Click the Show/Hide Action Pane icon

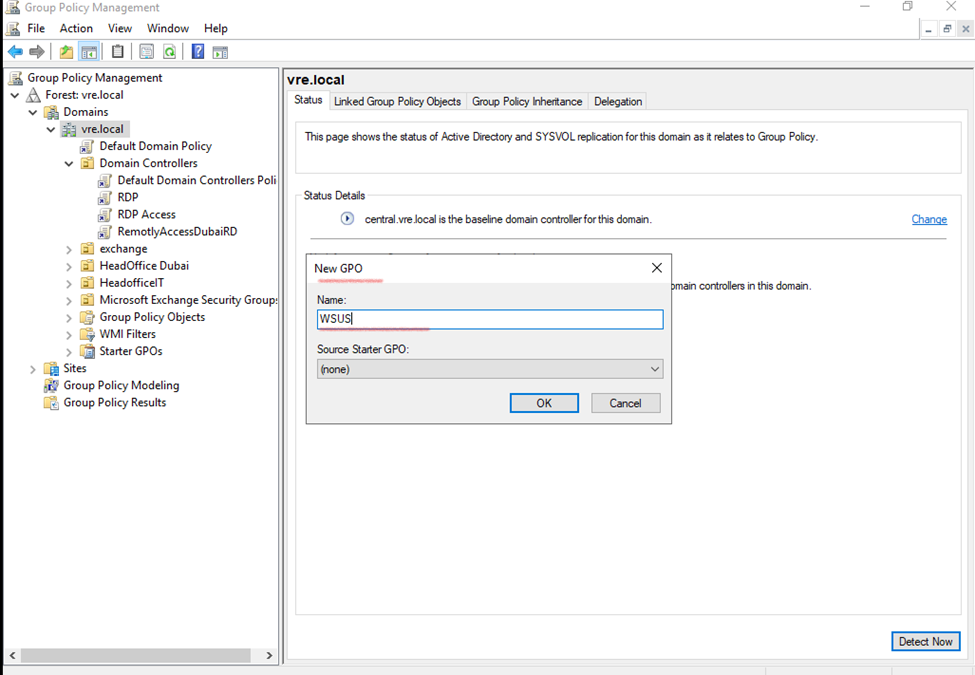220,52
